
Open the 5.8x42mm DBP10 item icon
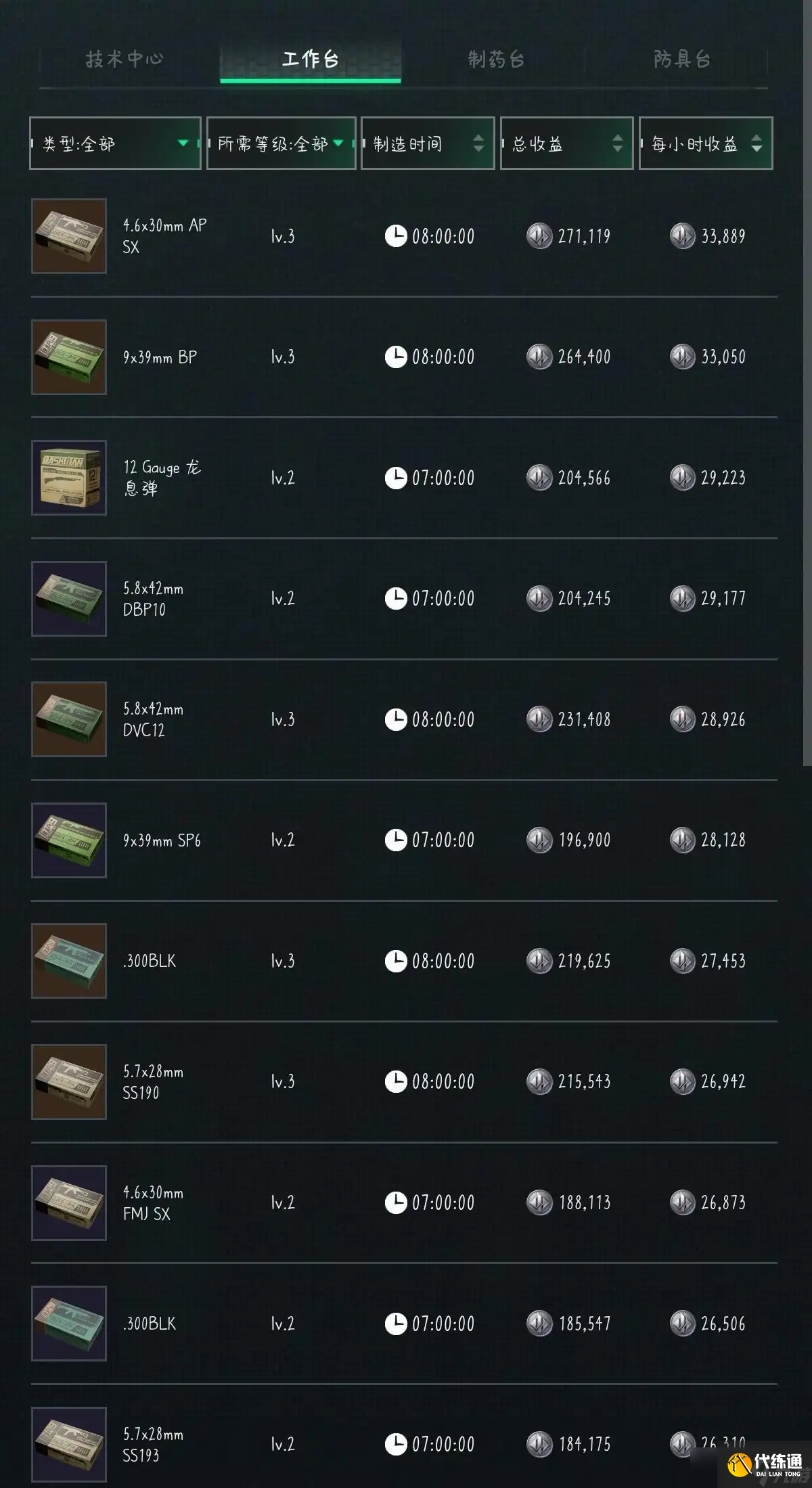click(x=69, y=599)
